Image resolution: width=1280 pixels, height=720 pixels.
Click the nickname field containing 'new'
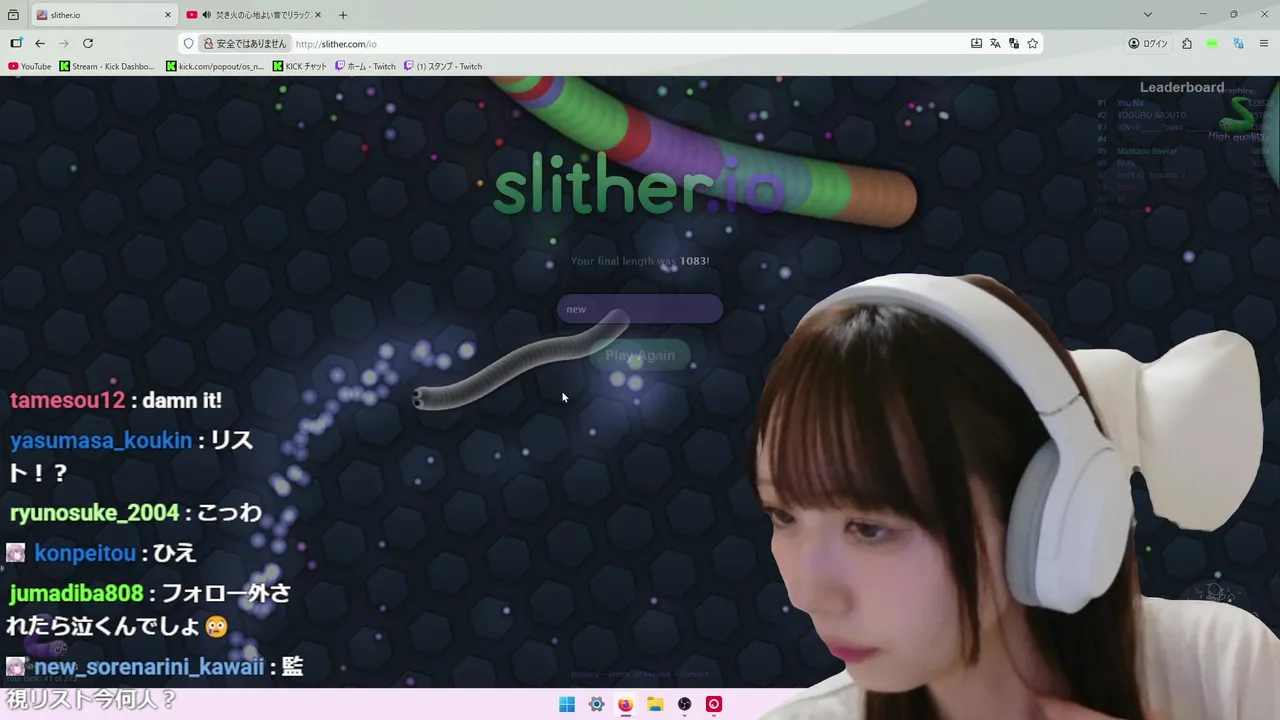[x=640, y=309]
